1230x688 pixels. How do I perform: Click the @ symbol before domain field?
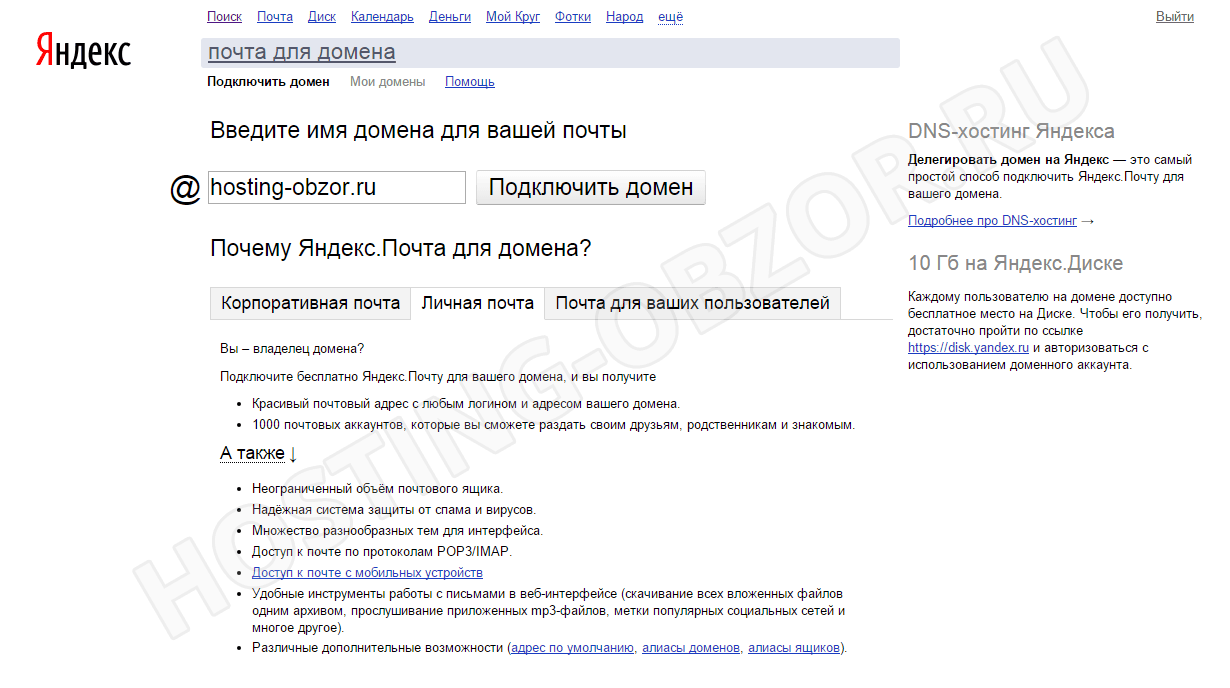(185, 188)
